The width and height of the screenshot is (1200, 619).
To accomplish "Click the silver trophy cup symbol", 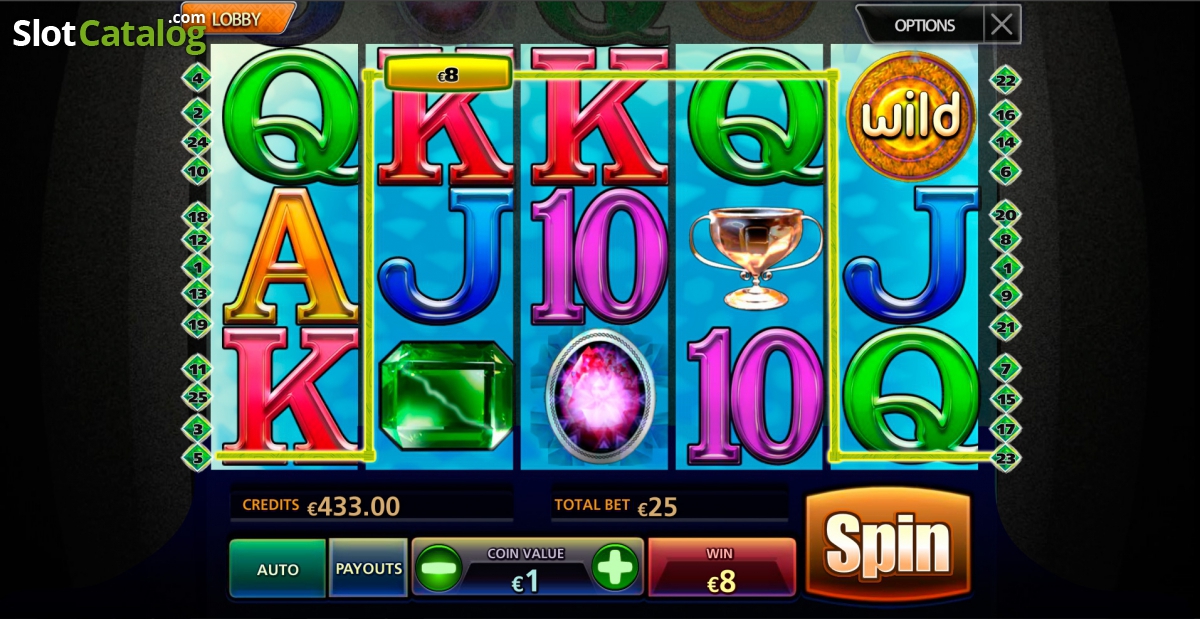I will coord(756,256).
